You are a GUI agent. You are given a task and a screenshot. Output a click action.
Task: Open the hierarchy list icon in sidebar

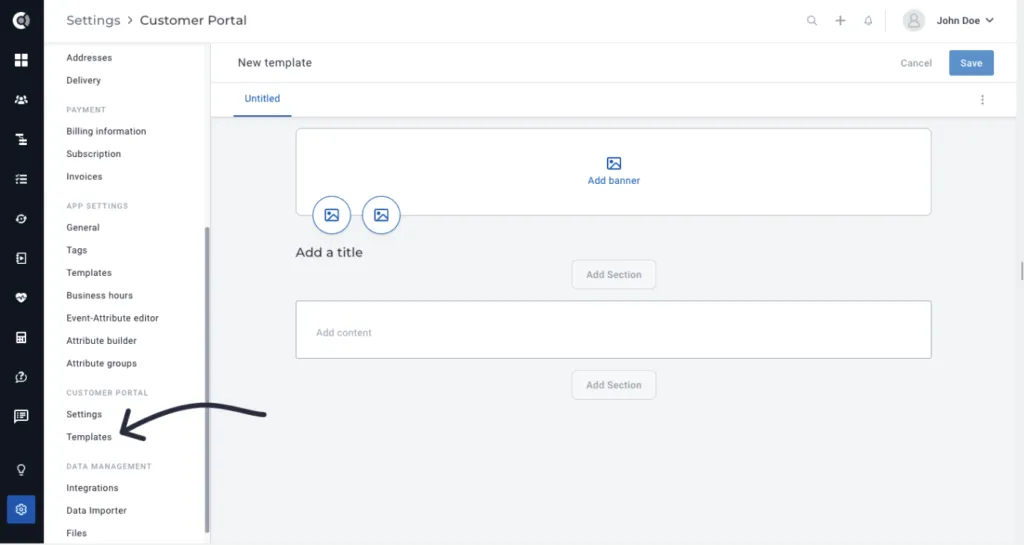[21, 140]
